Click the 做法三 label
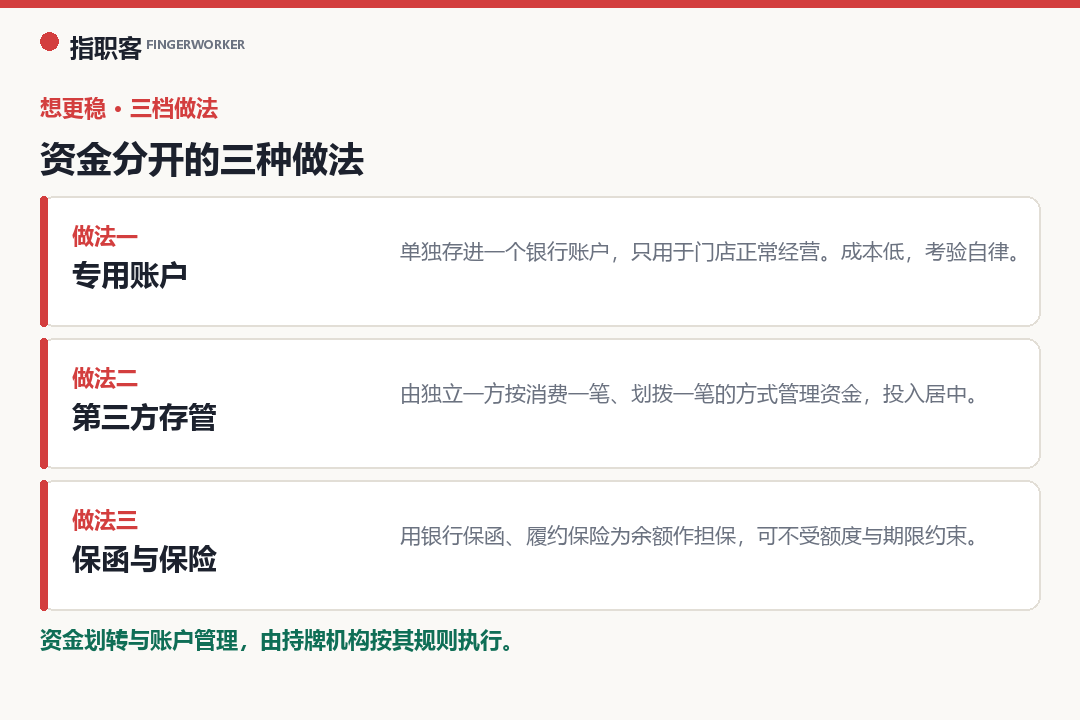1080x720 pixels. [x=105, y=520]
